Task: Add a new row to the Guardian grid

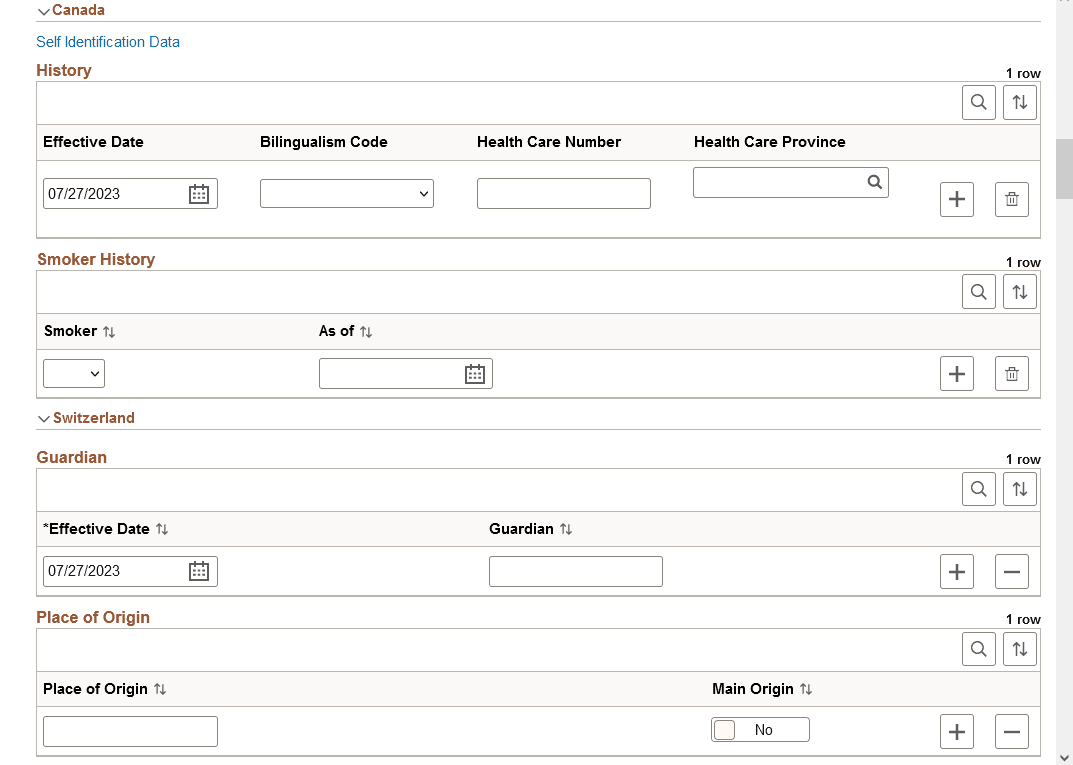Action: pos(956,571)
